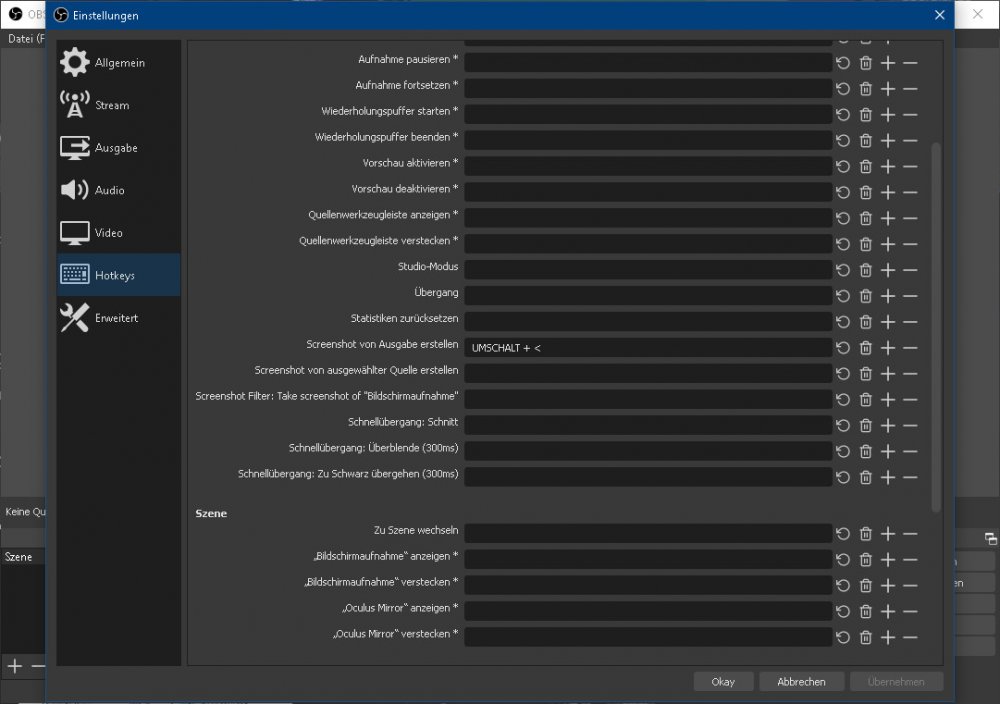
Task: Open the Datei menu behind the dialog
Action: [x=22, y=38]
